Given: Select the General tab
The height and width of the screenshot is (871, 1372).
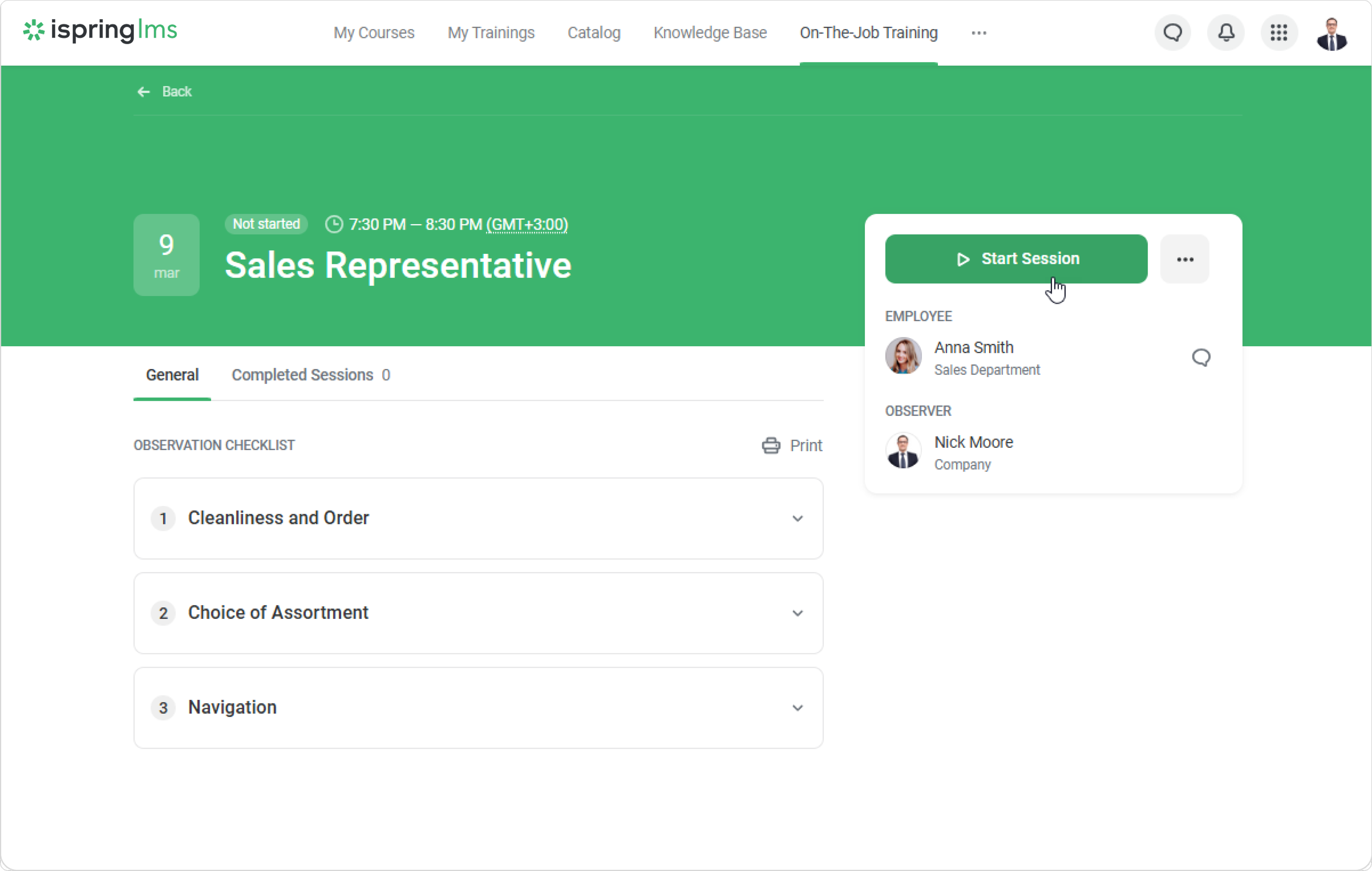Looking at the screenshot, I should tap(172, 375).
